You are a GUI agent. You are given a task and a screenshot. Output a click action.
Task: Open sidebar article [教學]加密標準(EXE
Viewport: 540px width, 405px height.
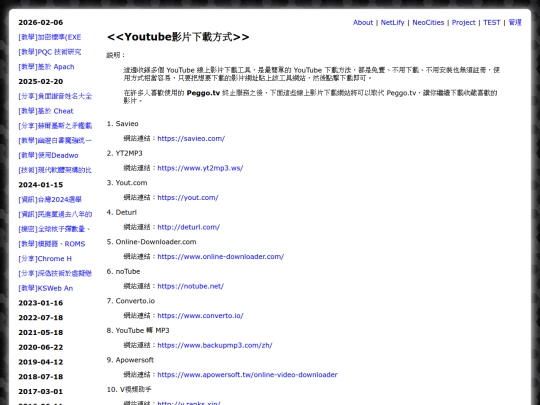coord(50,37)
